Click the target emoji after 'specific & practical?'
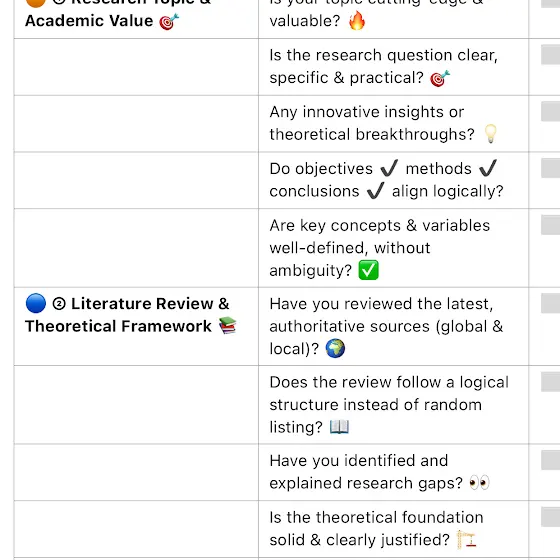 pos(440,78)
